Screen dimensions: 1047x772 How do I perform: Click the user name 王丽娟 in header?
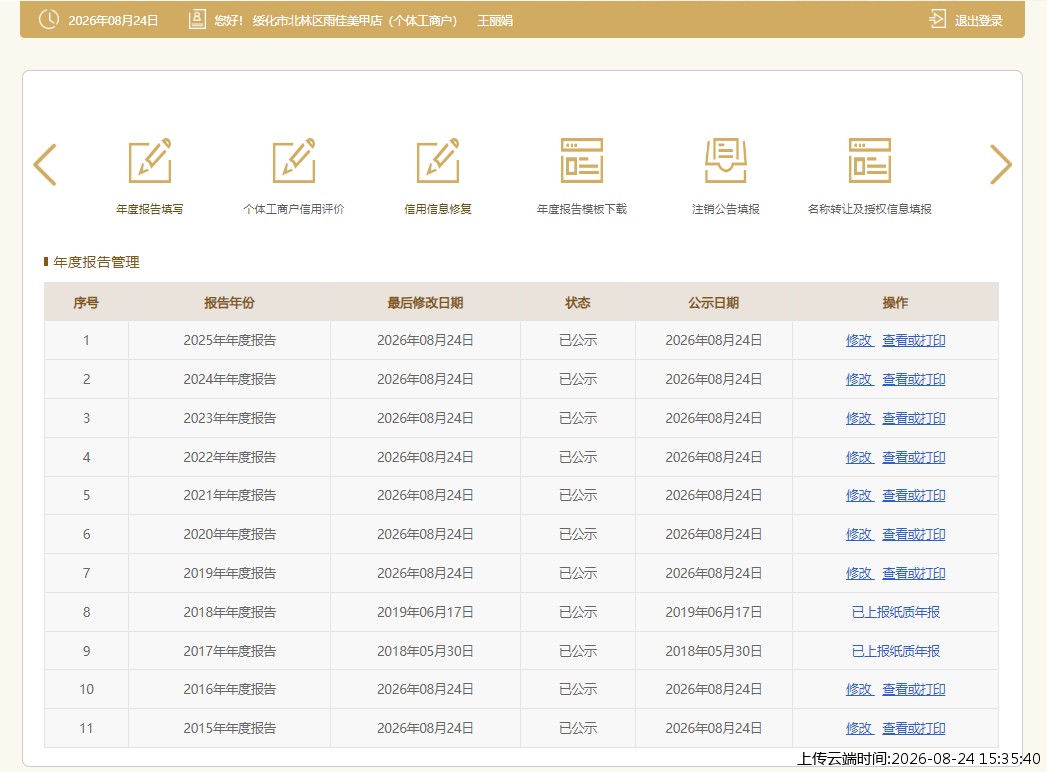coord(495,21)
